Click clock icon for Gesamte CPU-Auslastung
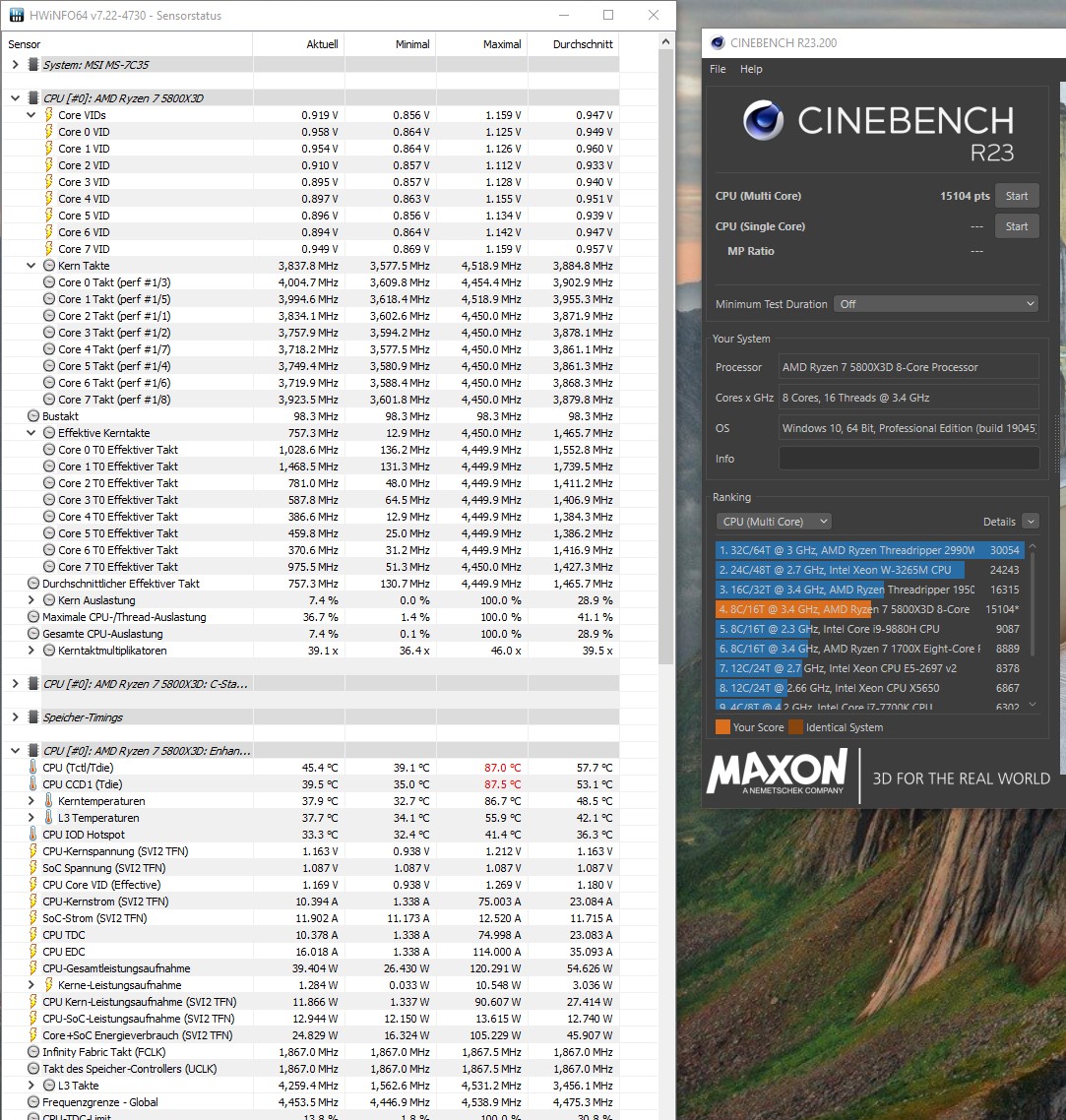This screenshot has height=1120, width=1066. pos(33,634)
